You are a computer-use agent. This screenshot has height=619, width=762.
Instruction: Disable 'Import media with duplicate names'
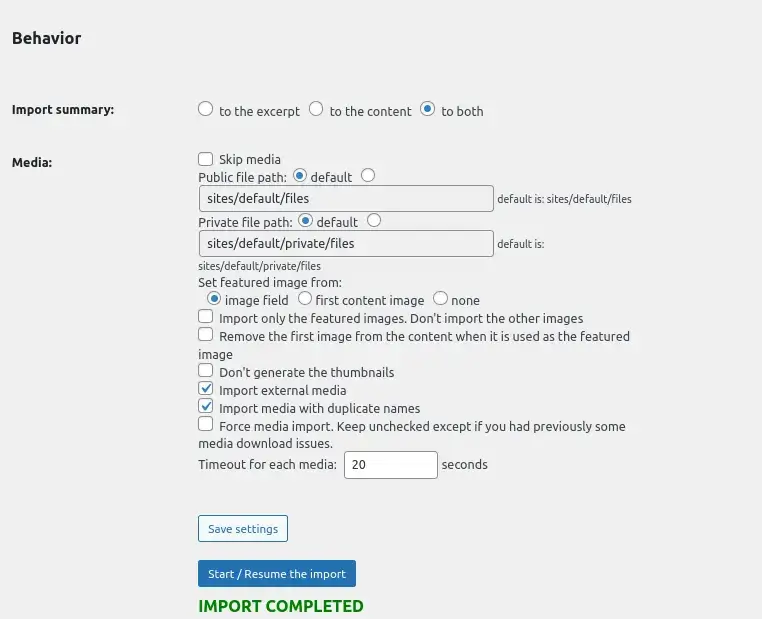coord(206,407)
